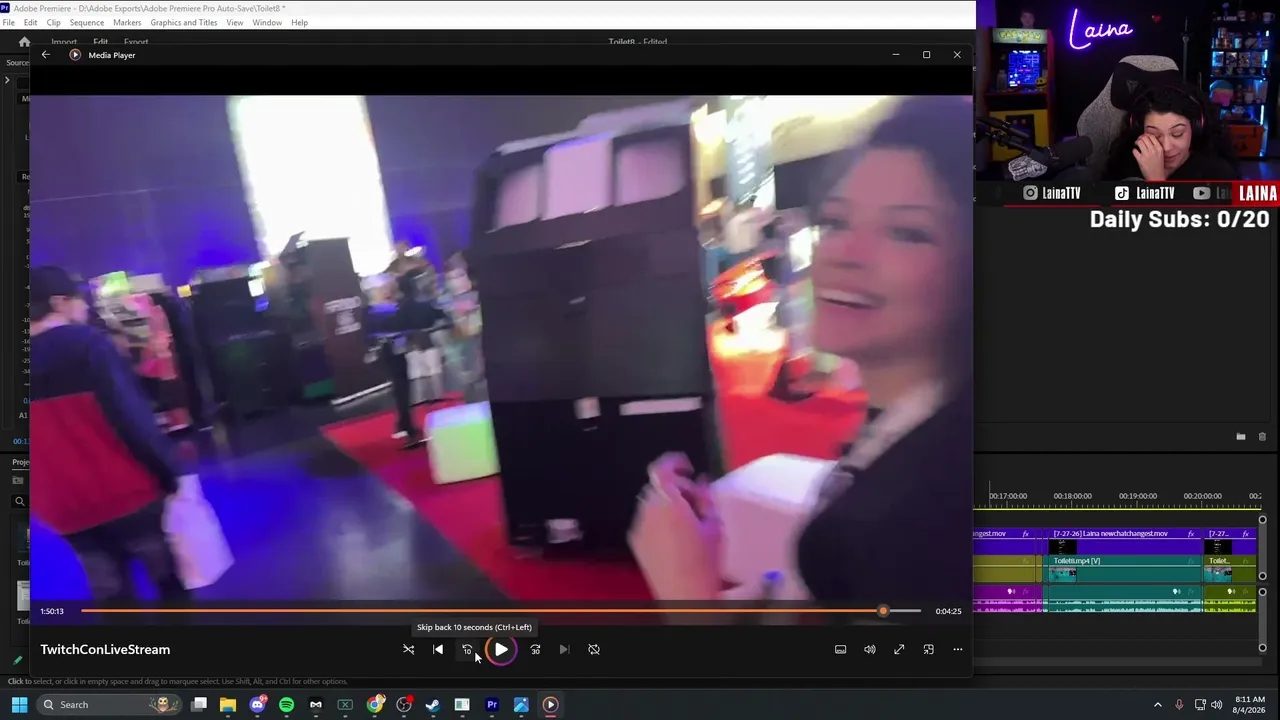Click the trash delete icon in Premiere
Viewport: 1280px width, 720px height.
pyautogui.click(x=1262, y=437)
